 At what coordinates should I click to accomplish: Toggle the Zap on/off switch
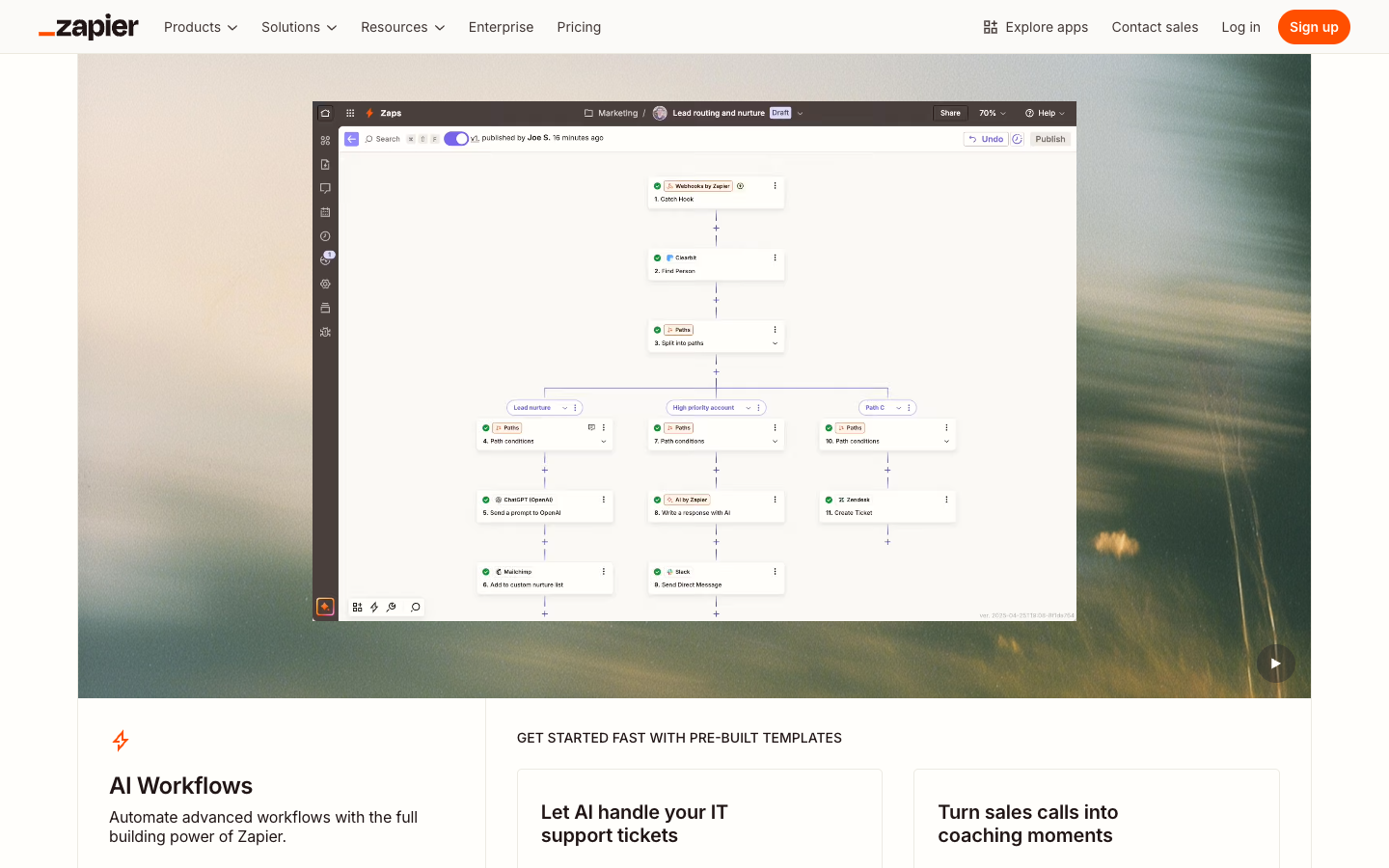pyautogui.click(x=456, y=139)
